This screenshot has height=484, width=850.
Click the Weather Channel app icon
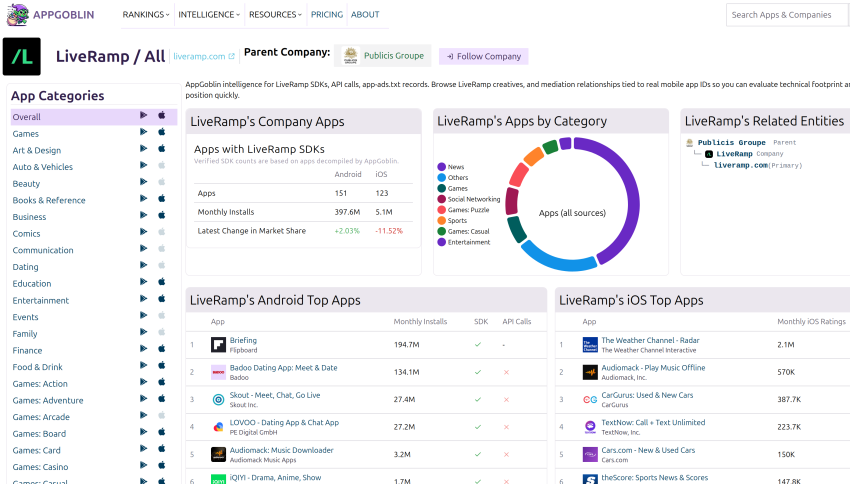coord(590,345)
